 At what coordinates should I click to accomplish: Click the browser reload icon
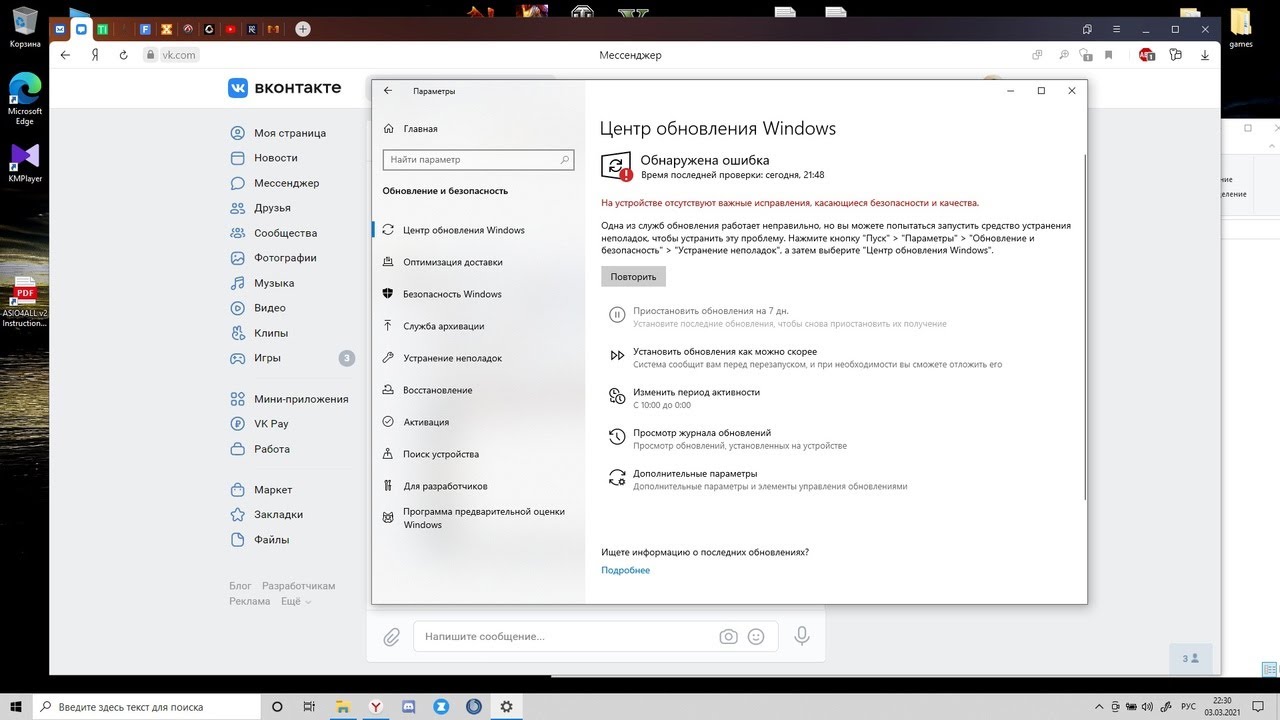124,55
